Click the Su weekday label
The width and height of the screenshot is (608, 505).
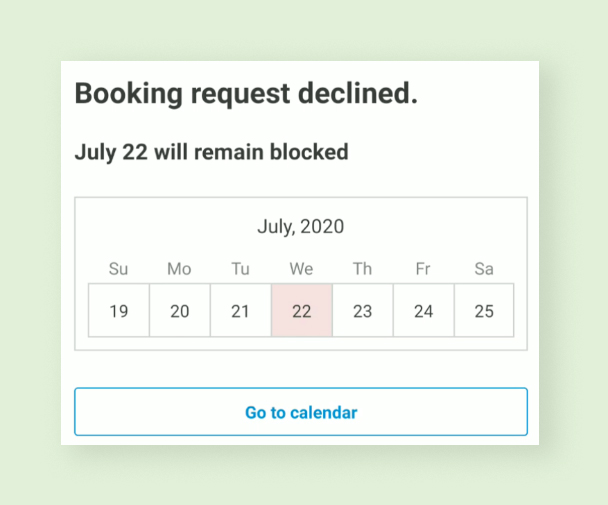118,268
